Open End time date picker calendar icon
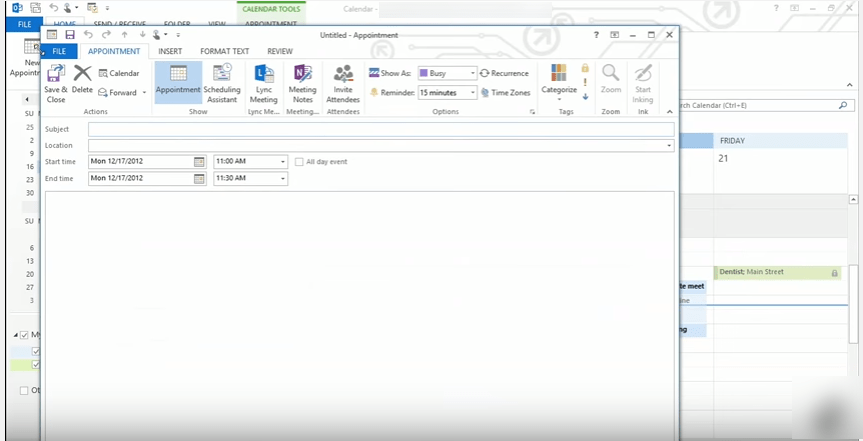863x441 pixels. 199,178
